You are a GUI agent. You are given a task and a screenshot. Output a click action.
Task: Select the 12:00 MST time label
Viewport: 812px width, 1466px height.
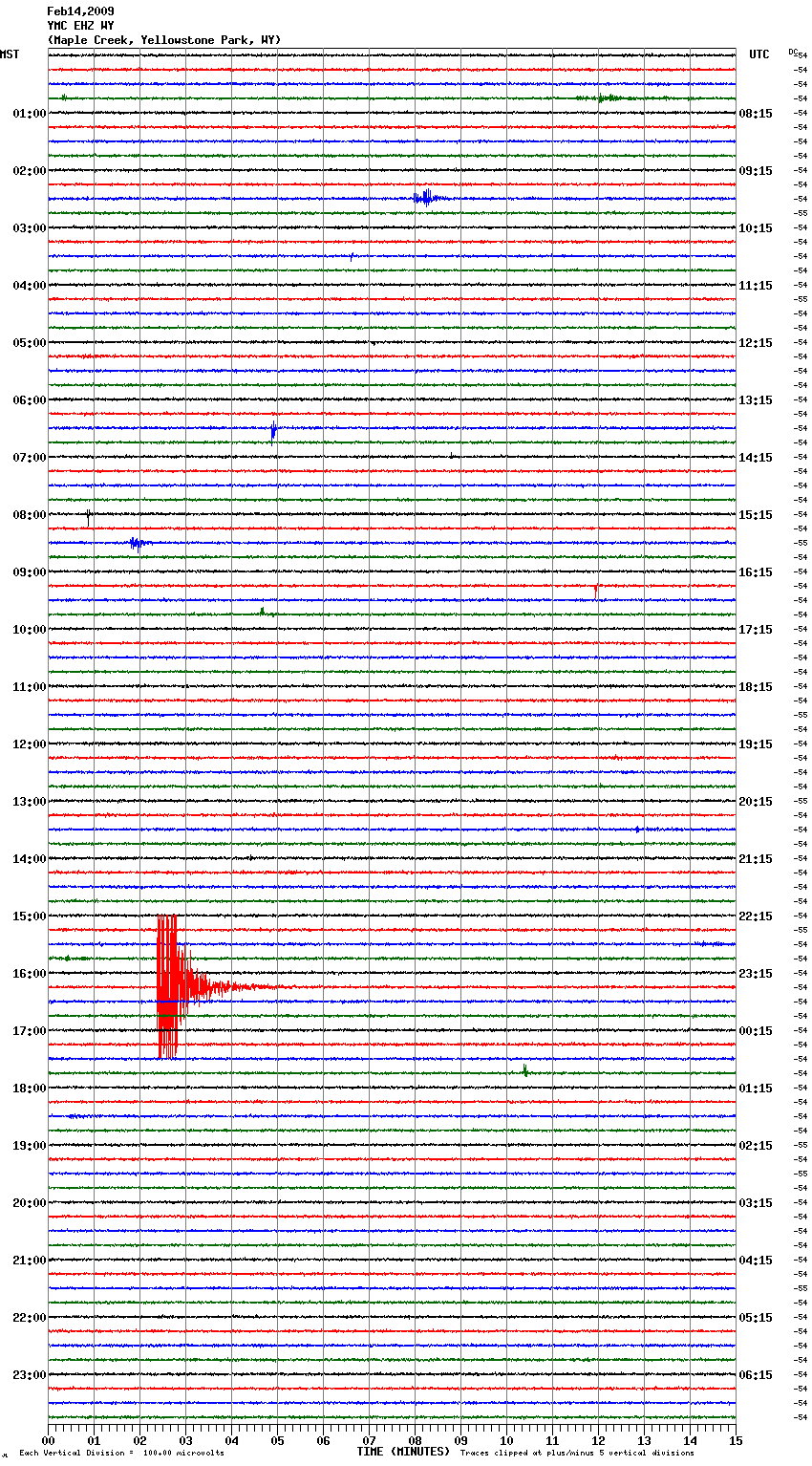[30, 744]
